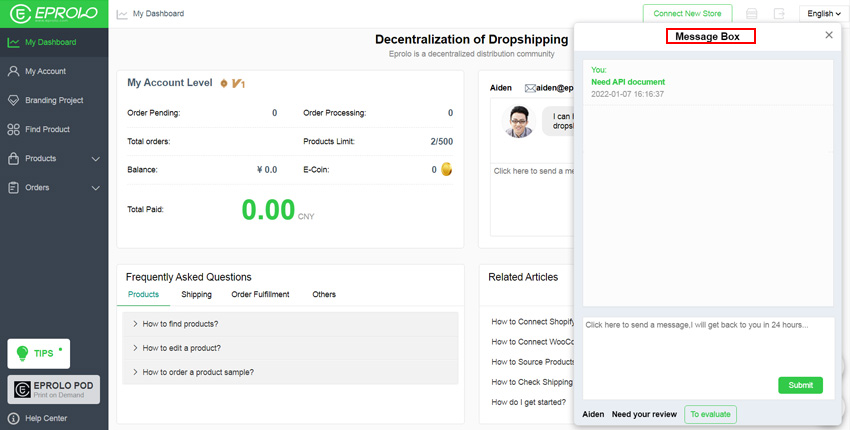Expand 'How to find products?' question
This screenshot has width=850, height=430.
290,324
